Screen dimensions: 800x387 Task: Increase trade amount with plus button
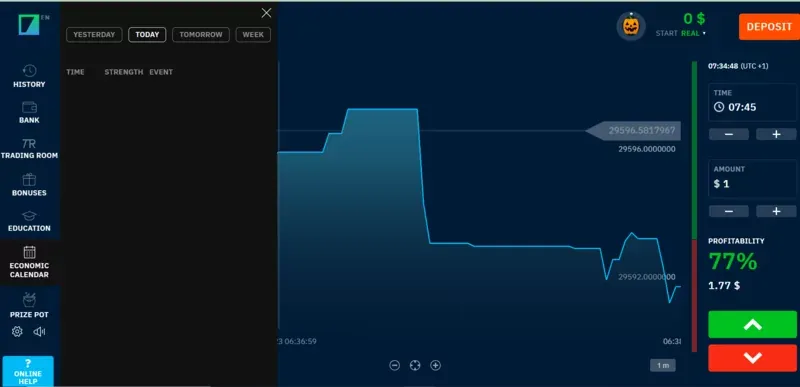pyautogui.click(x=776, y=211)
